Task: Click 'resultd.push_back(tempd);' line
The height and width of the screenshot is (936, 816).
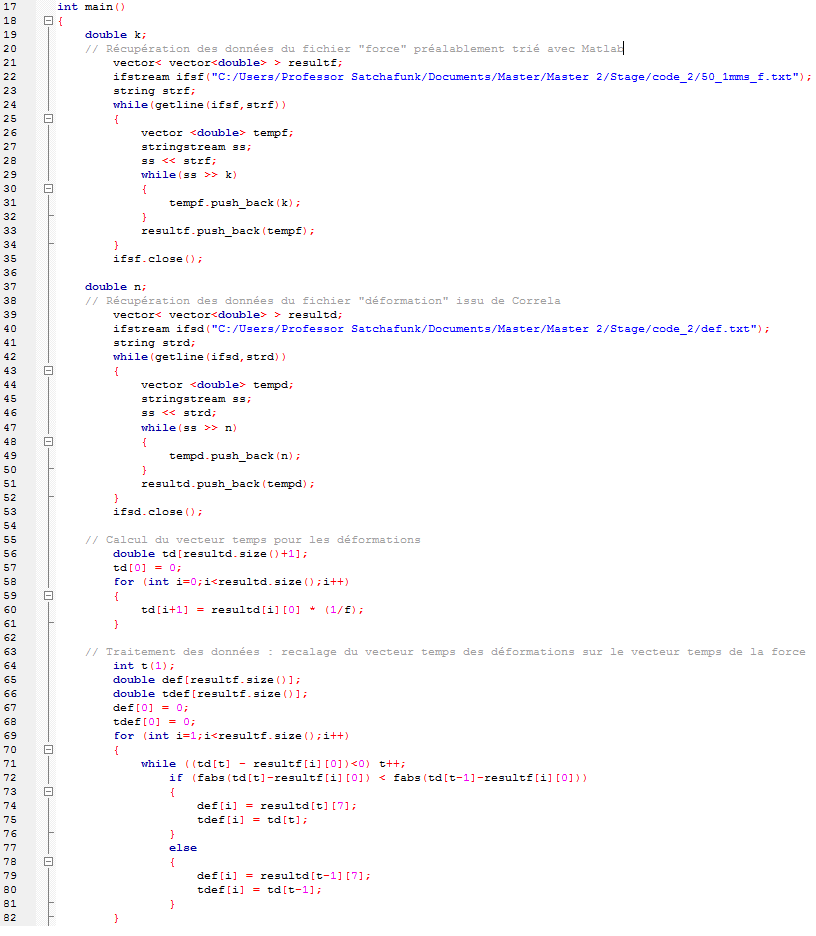Action: pyautogui.click(x=227, y=484)
